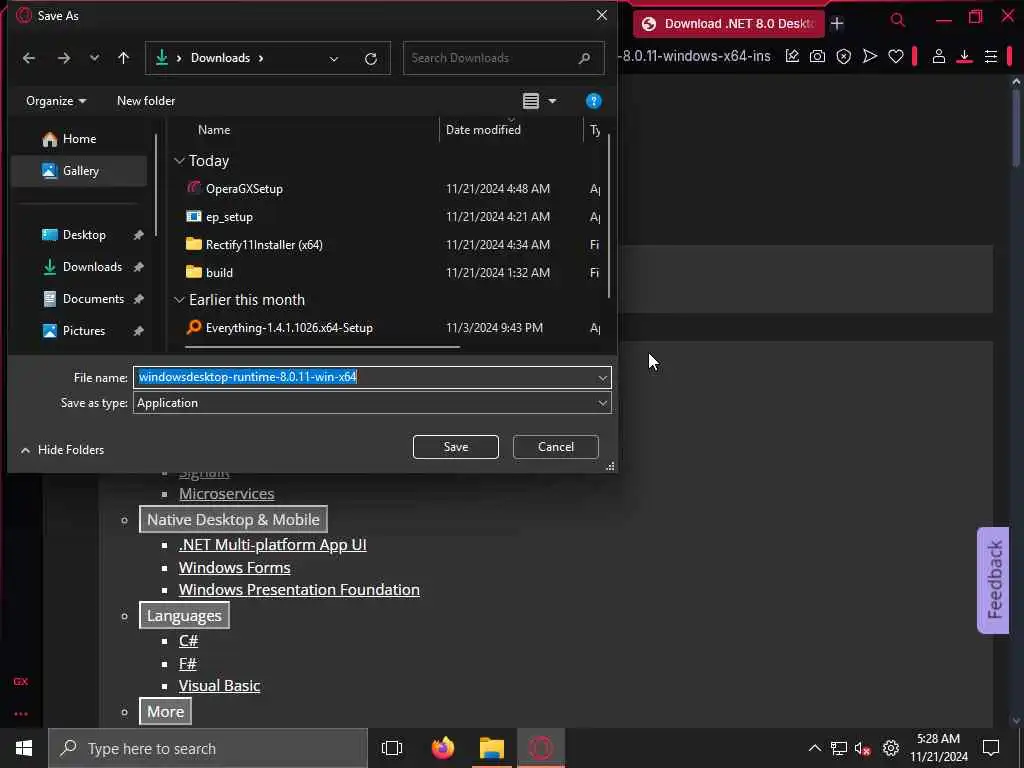1024x768 pixels.
Task: Take a snapshot with camera icon
Action: [x=817, y=57]
